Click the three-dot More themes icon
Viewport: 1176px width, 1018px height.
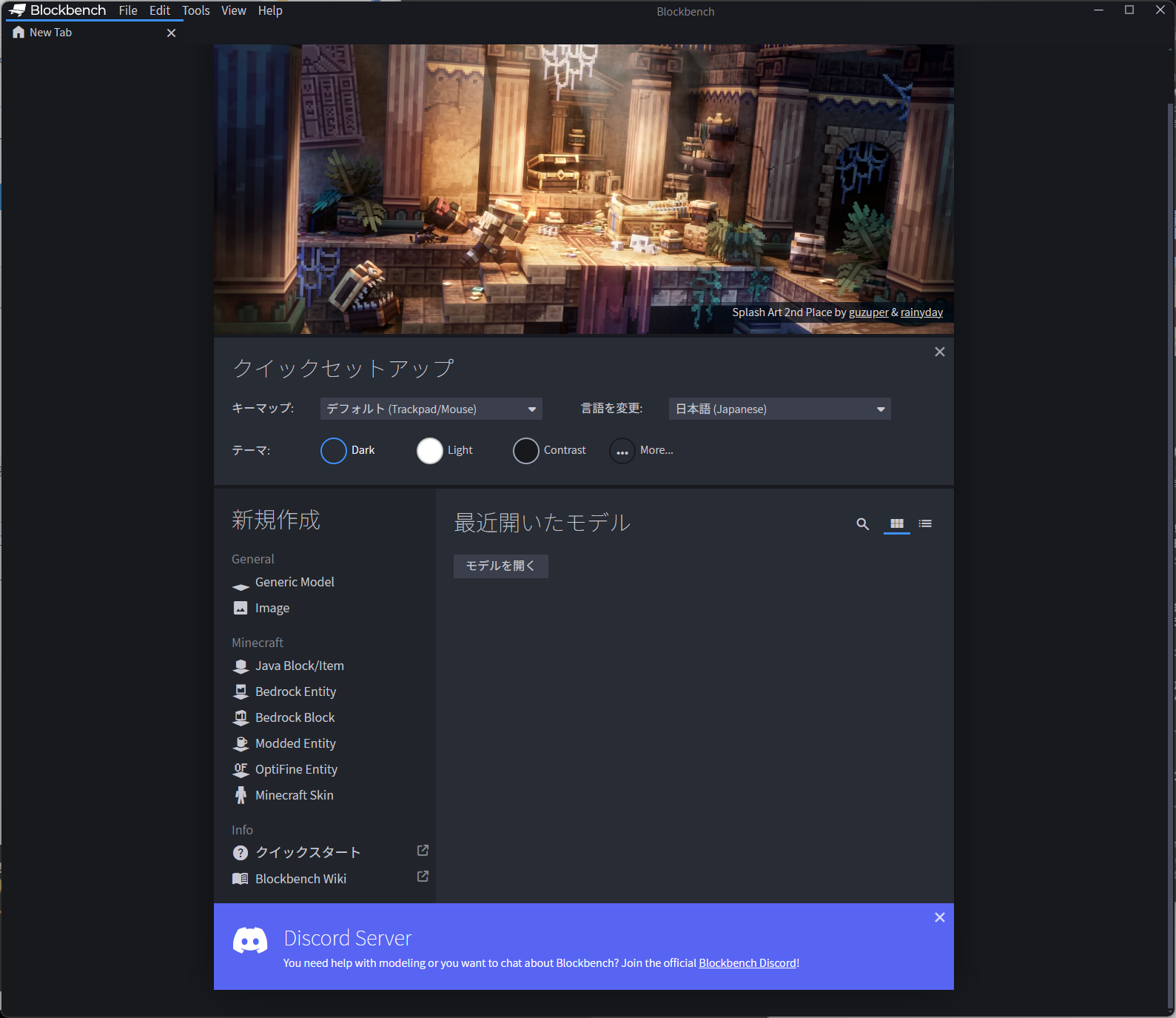(x=622, y=451)
